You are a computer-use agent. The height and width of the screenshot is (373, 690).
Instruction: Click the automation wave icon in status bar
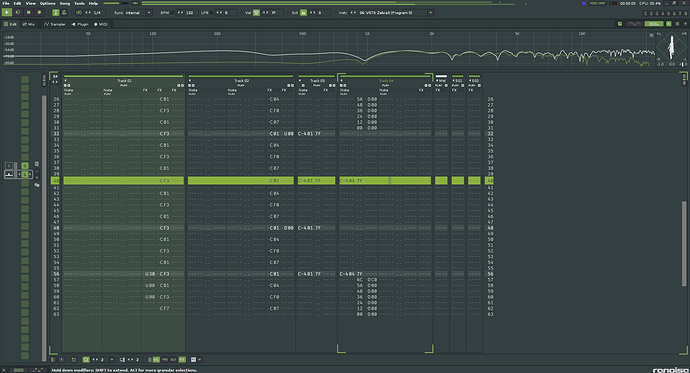pyautogui.click(x=37, y=370)
